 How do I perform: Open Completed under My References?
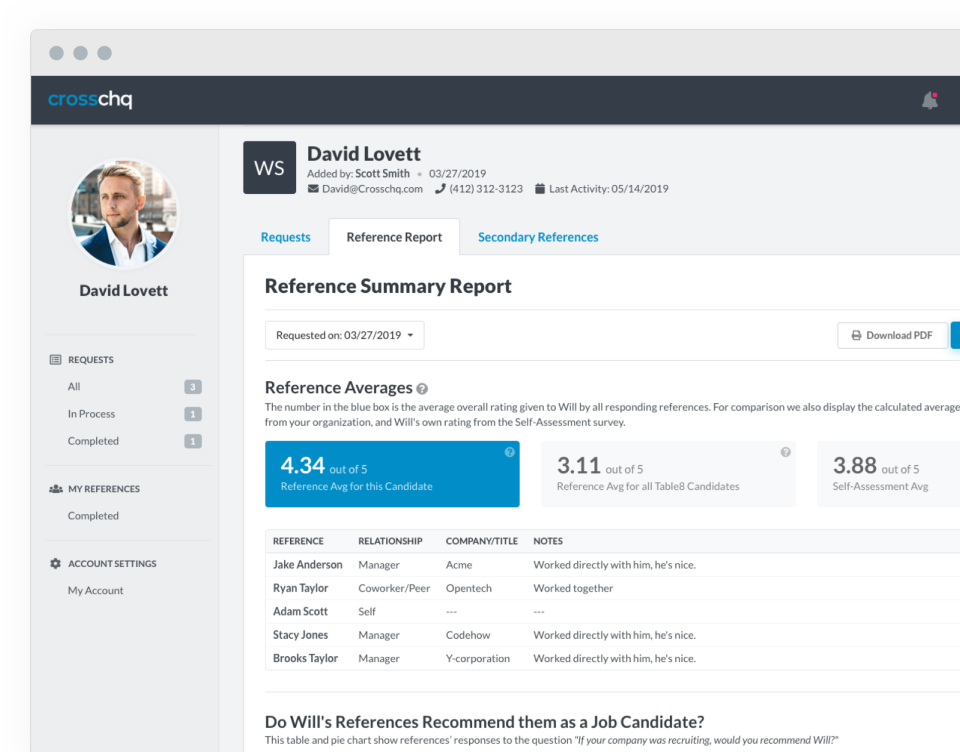[93, 516]
